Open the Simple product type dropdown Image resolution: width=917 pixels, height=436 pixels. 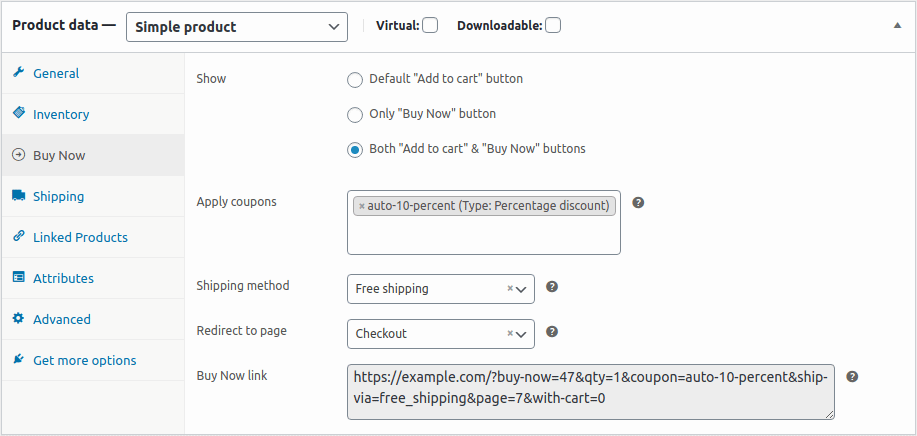tap(237, 27)
